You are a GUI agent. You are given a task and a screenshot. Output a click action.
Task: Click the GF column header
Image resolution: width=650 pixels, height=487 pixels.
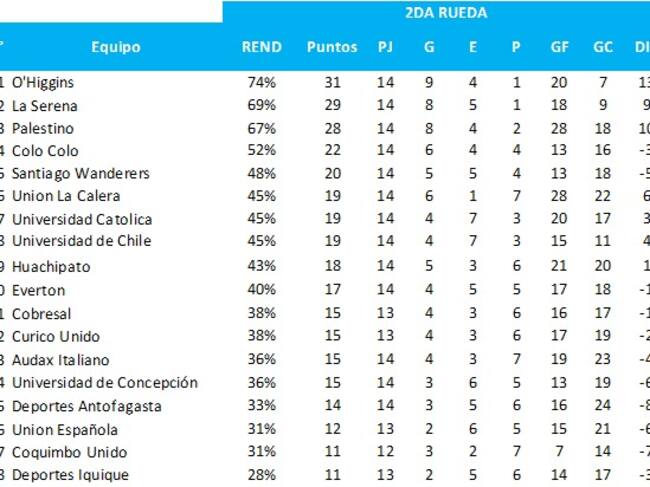click(x=559, y=47)
